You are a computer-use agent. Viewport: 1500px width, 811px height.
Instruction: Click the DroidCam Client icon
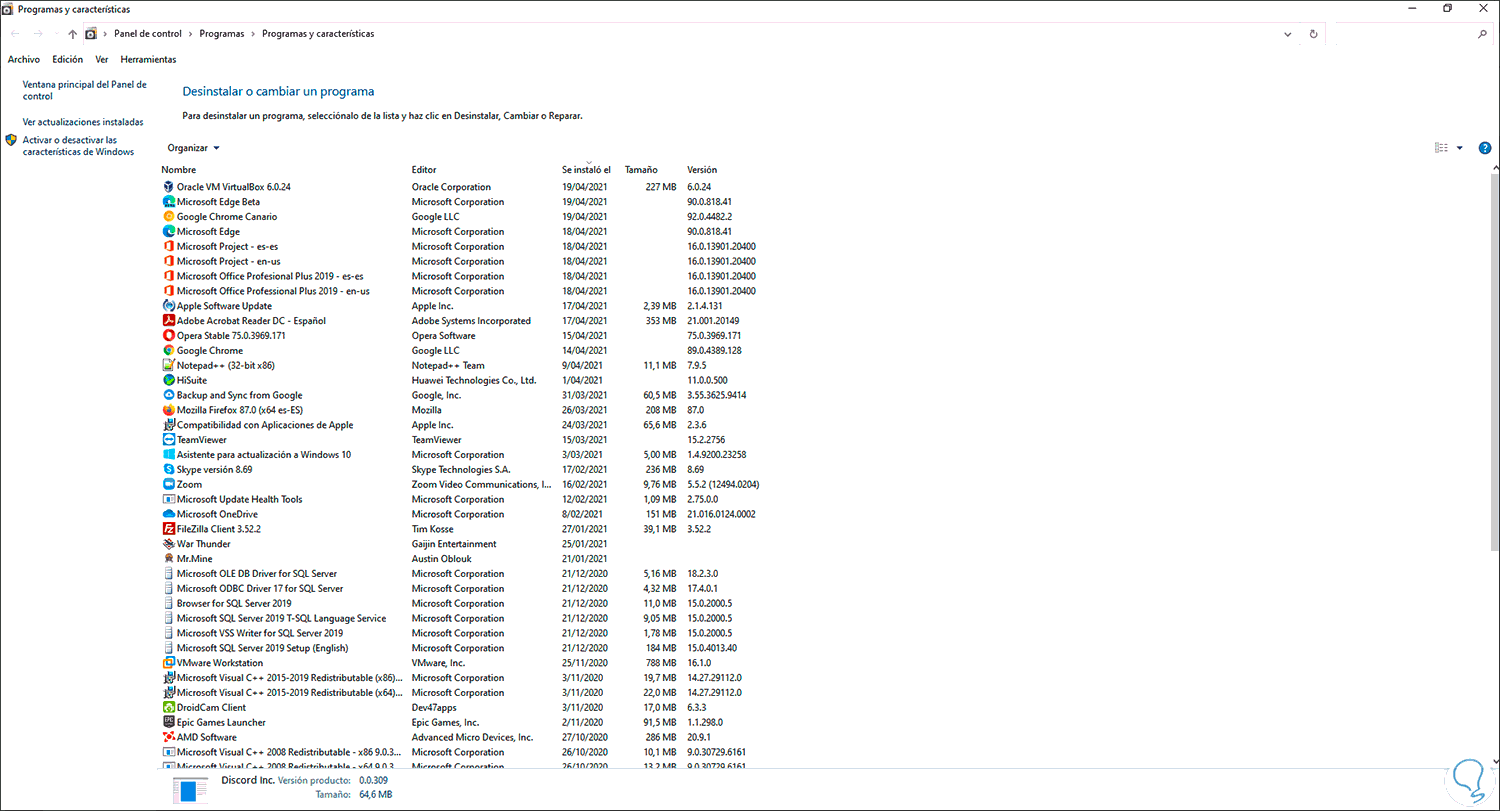point(168,708)
